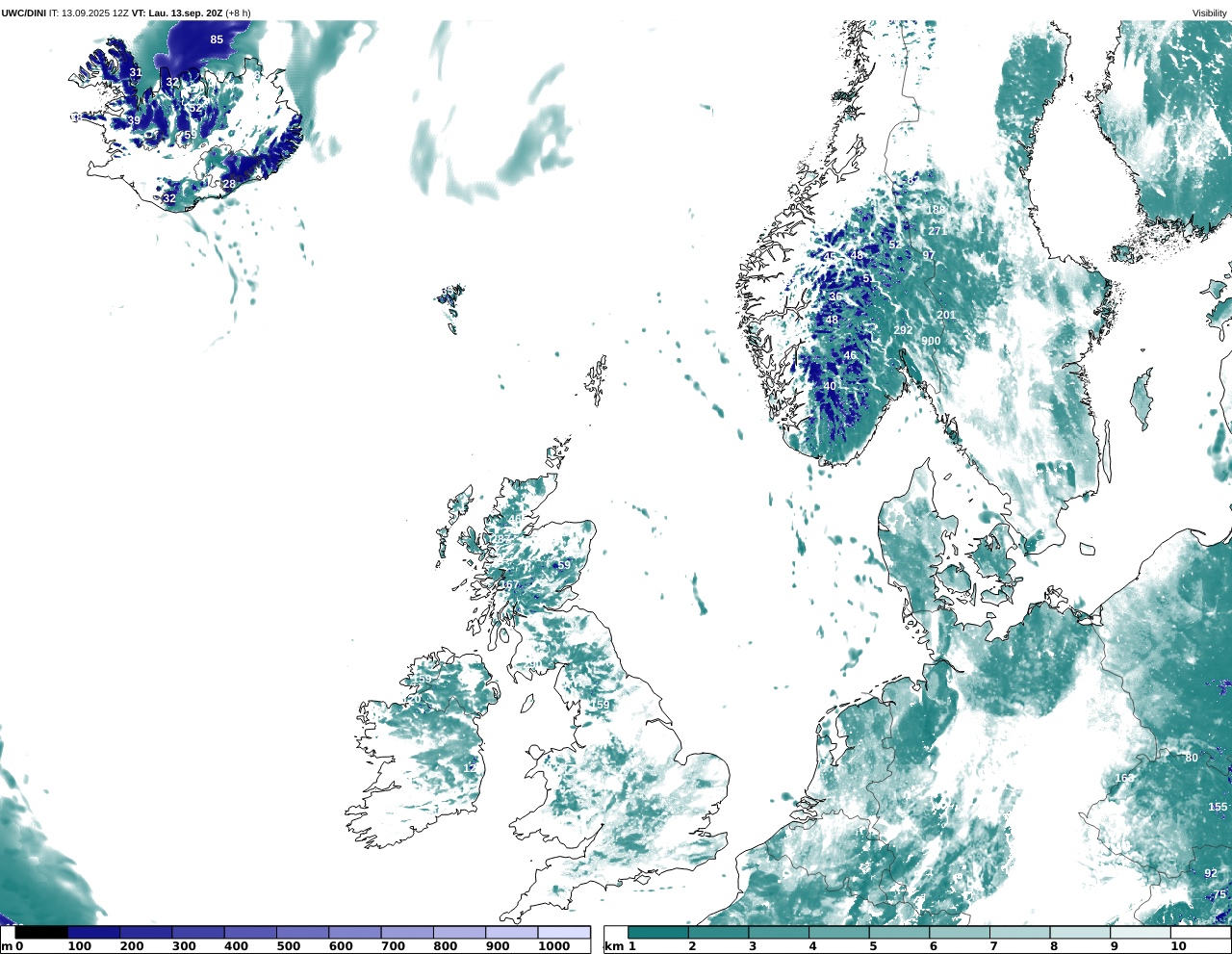Click the 92 value at the lower right

point(1211,873)
